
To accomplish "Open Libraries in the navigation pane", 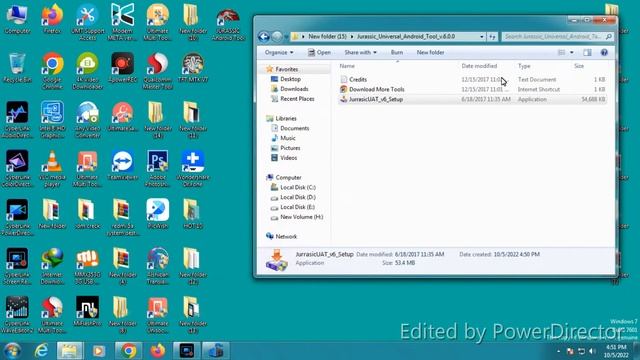I will [x=286, y=118].
